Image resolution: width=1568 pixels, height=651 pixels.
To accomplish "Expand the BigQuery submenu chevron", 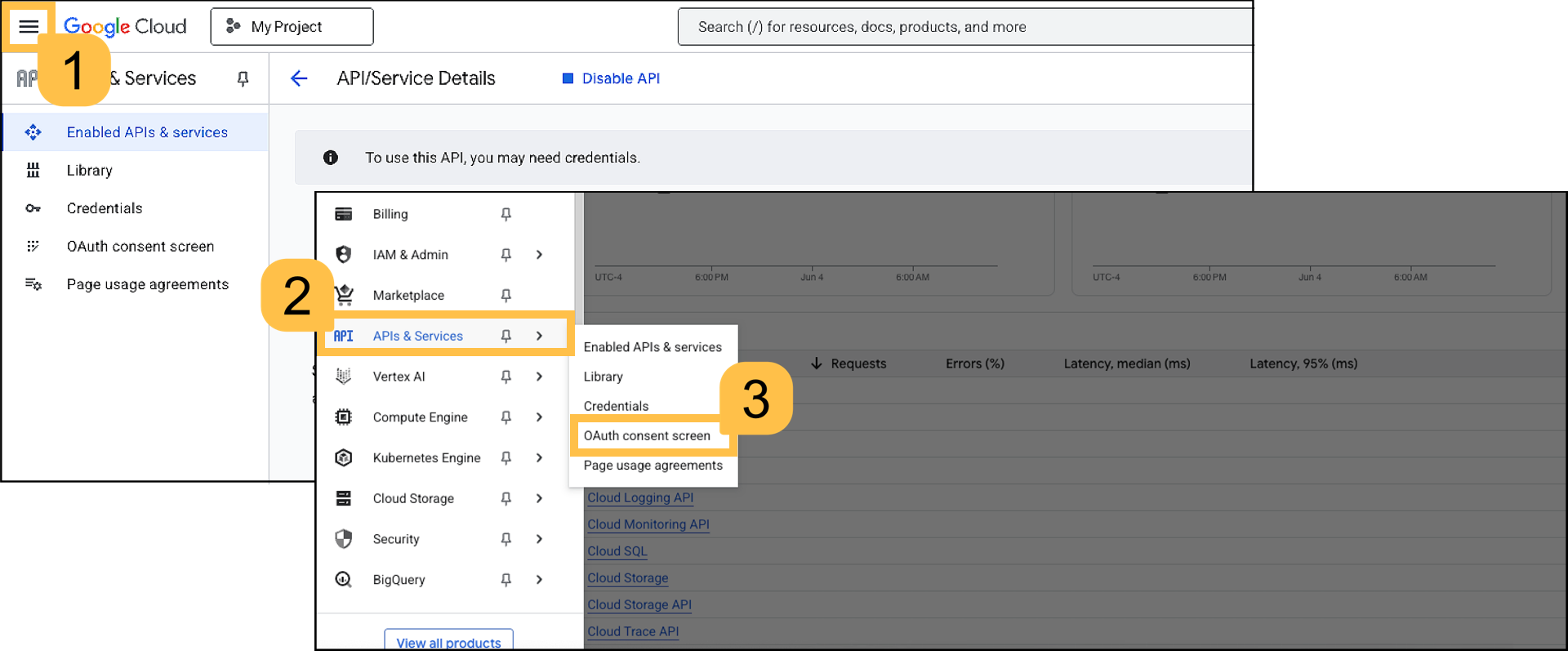I will [x=539, y=580].
